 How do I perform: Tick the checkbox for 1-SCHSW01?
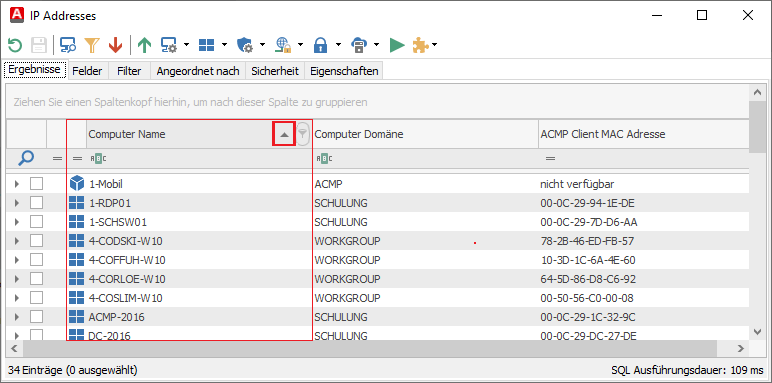[36, 222]
